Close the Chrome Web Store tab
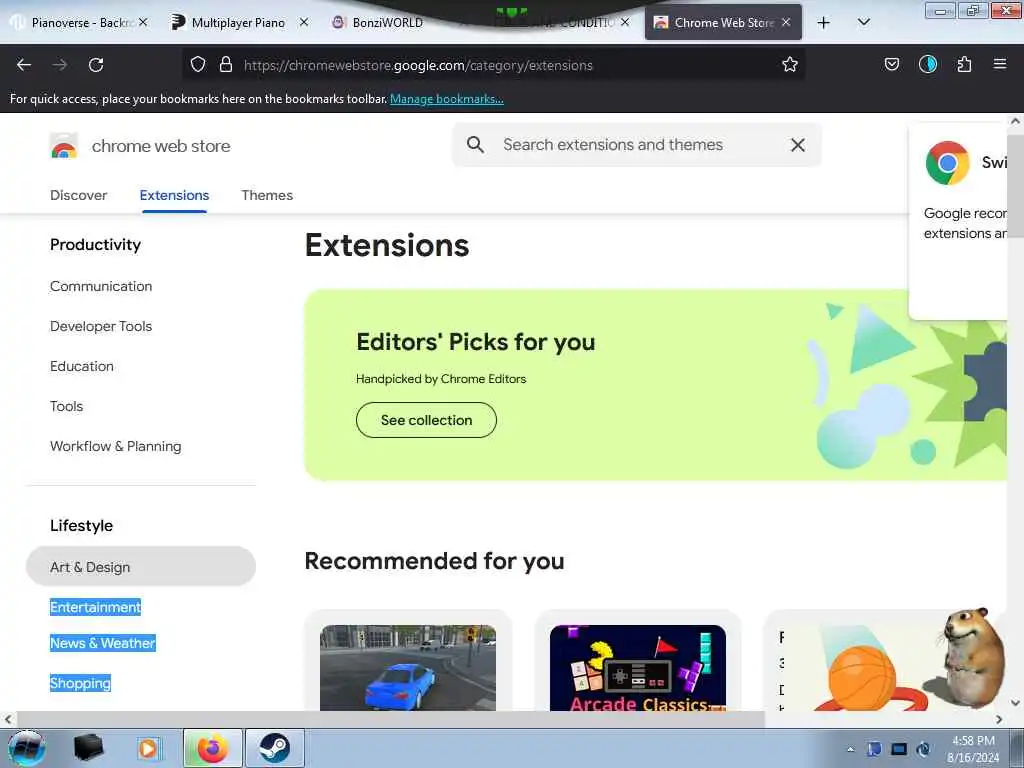This screenshot has height=768, width=1024. click(786, 22)
